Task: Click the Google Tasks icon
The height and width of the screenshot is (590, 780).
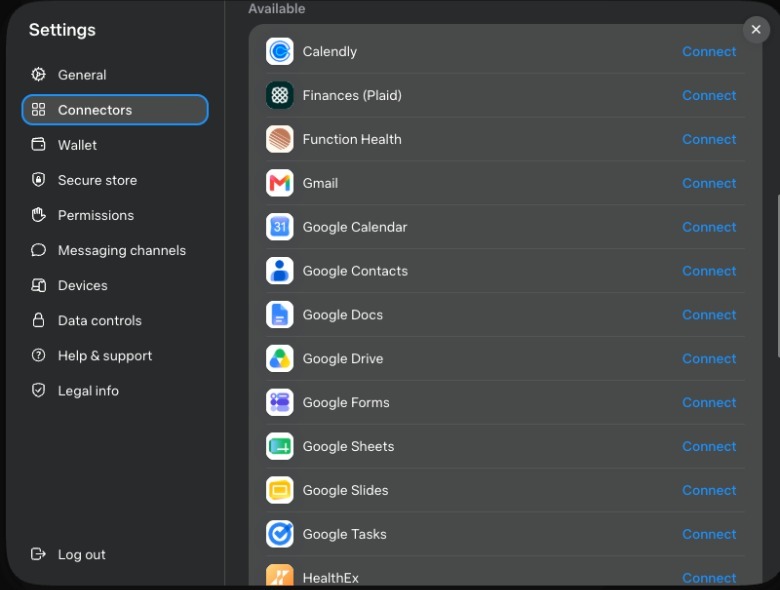Action: [x=280, y=534]
